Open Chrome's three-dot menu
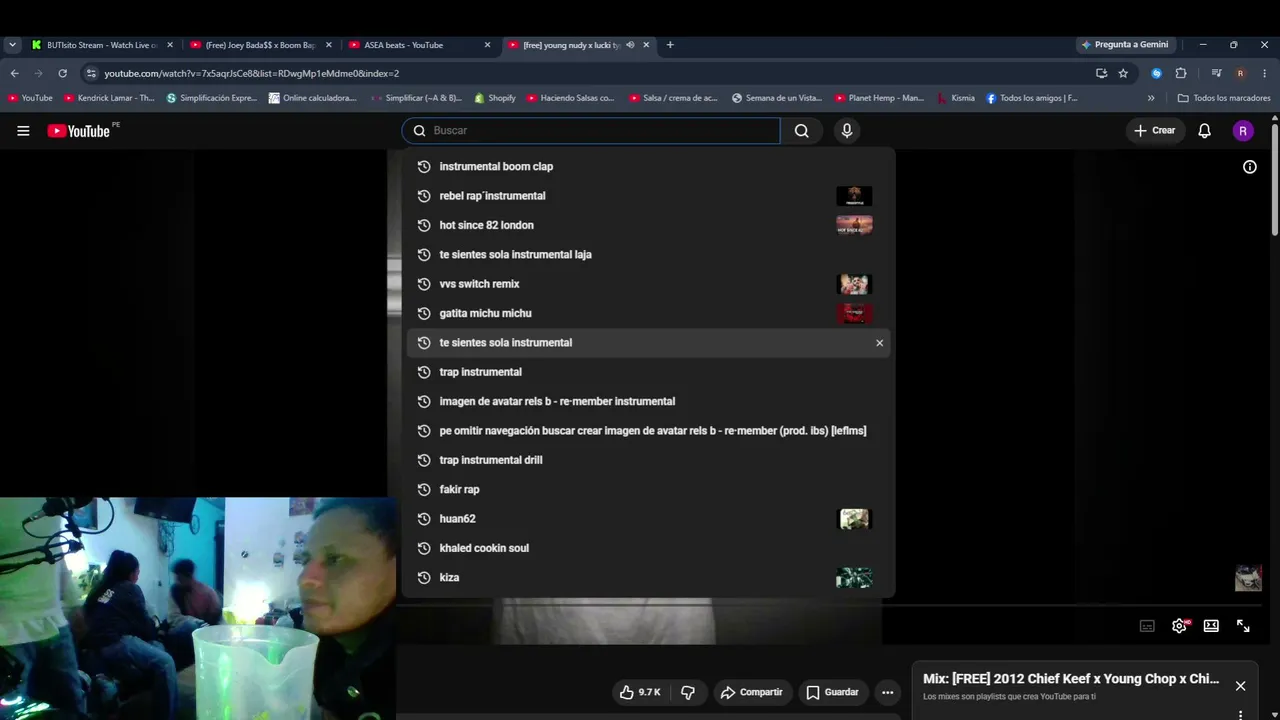The image size is (1280, 720). tap(1265, 73)
